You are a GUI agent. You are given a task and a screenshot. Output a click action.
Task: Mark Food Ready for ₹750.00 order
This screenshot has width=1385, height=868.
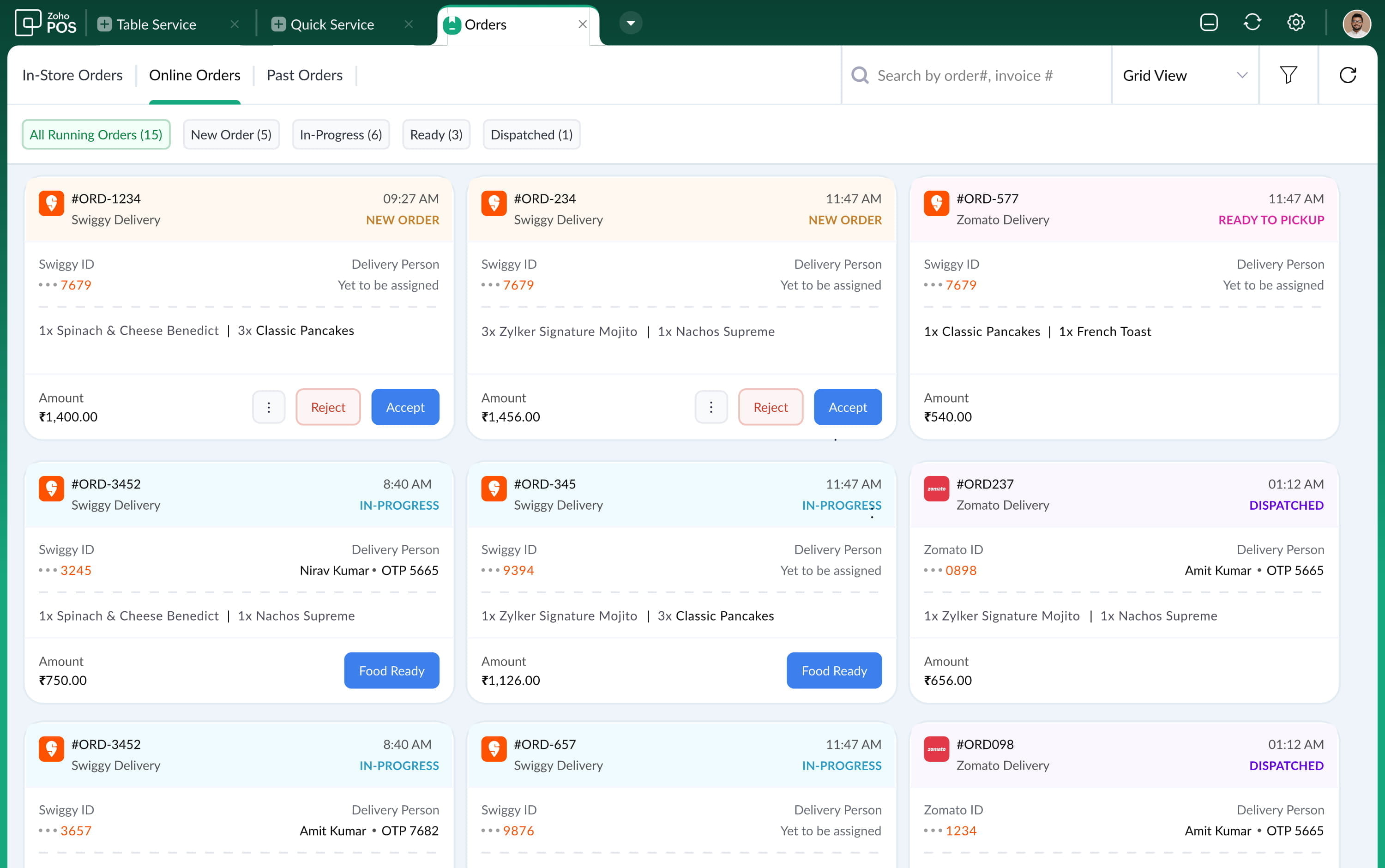(391, 670)
